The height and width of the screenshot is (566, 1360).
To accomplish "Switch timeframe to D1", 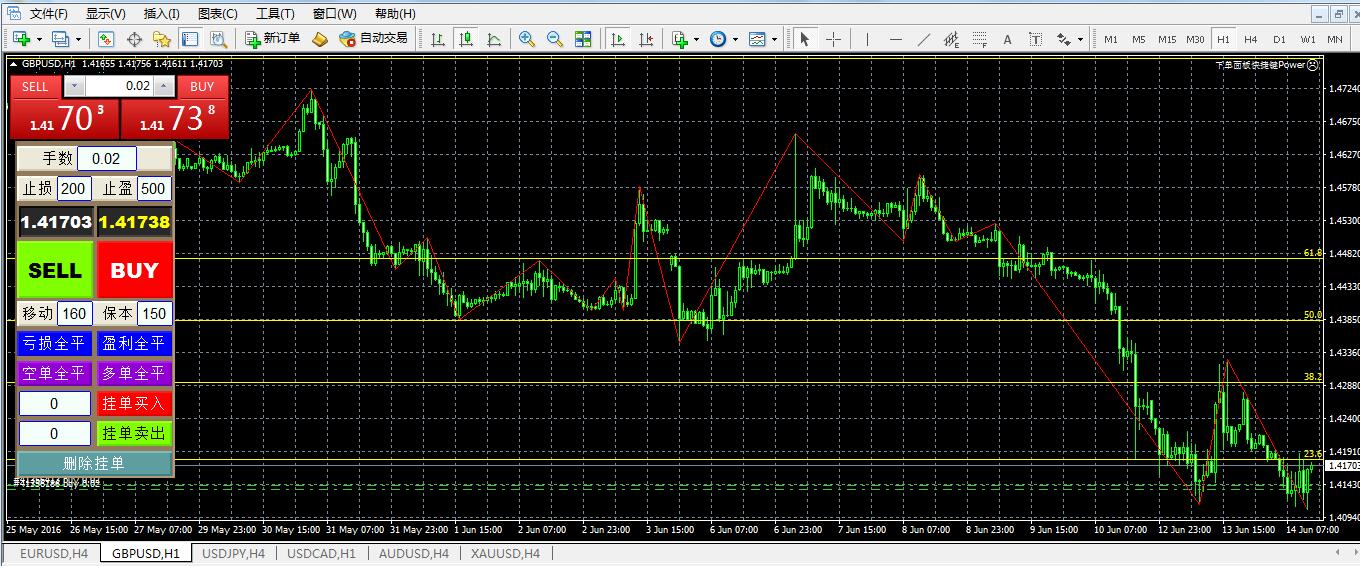I will (x=1279, y=39).
